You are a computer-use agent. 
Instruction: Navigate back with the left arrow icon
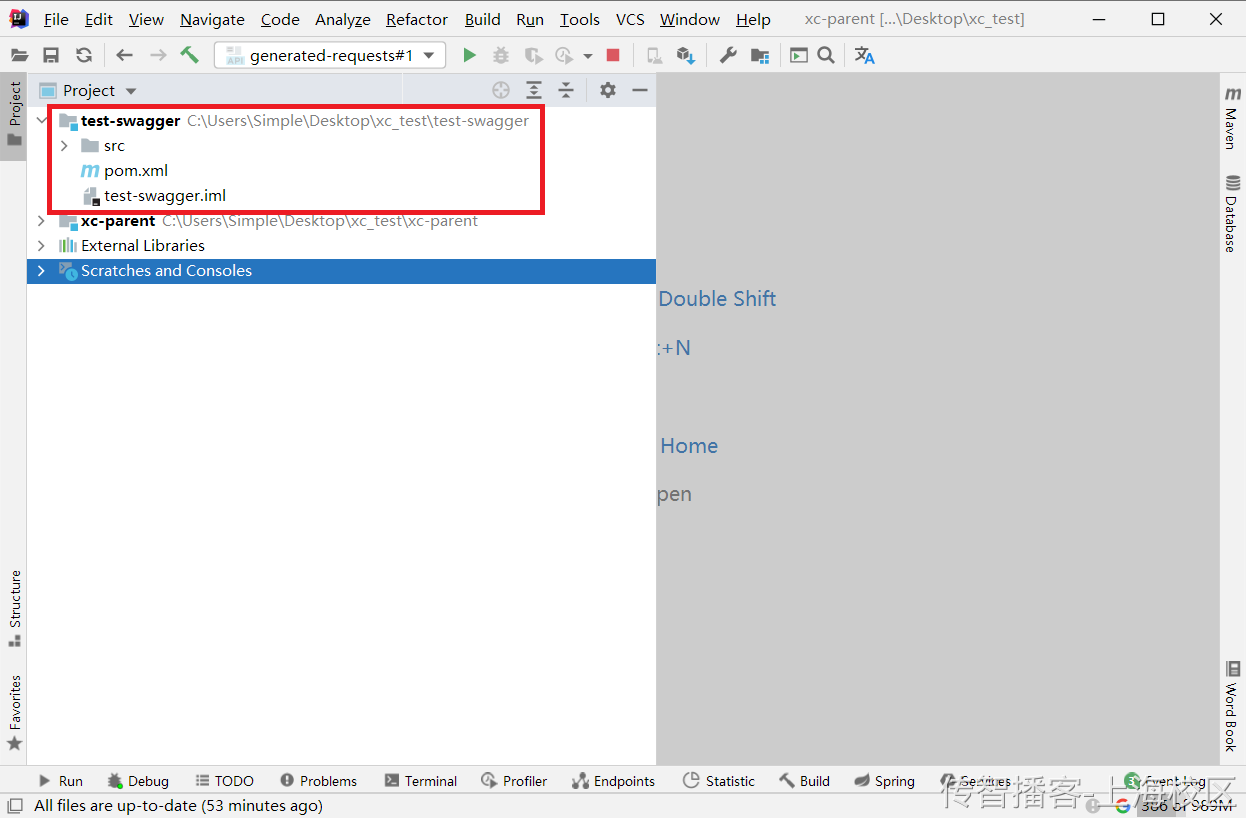pos(124,56)
